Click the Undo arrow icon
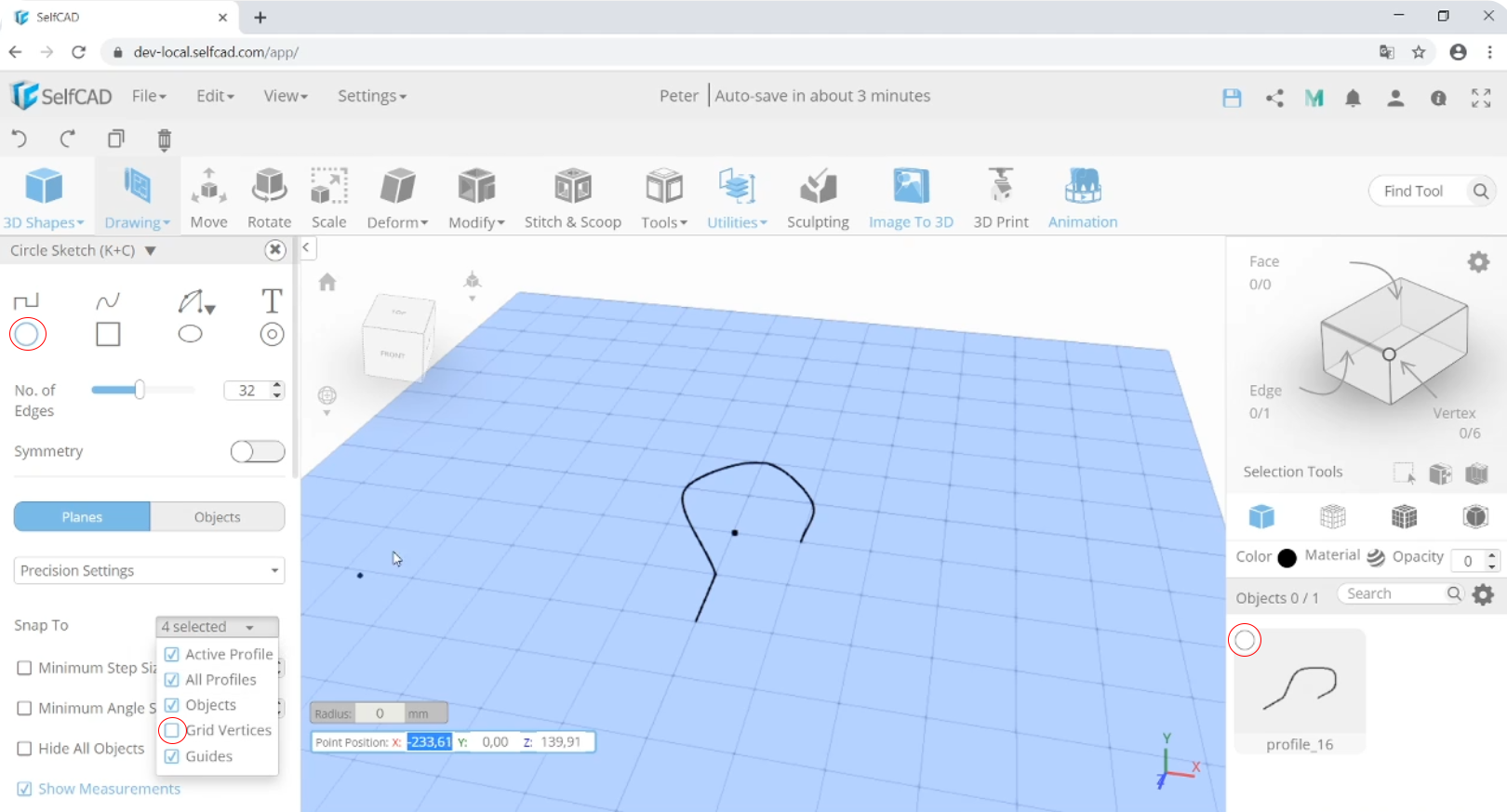 coord(20,140)
